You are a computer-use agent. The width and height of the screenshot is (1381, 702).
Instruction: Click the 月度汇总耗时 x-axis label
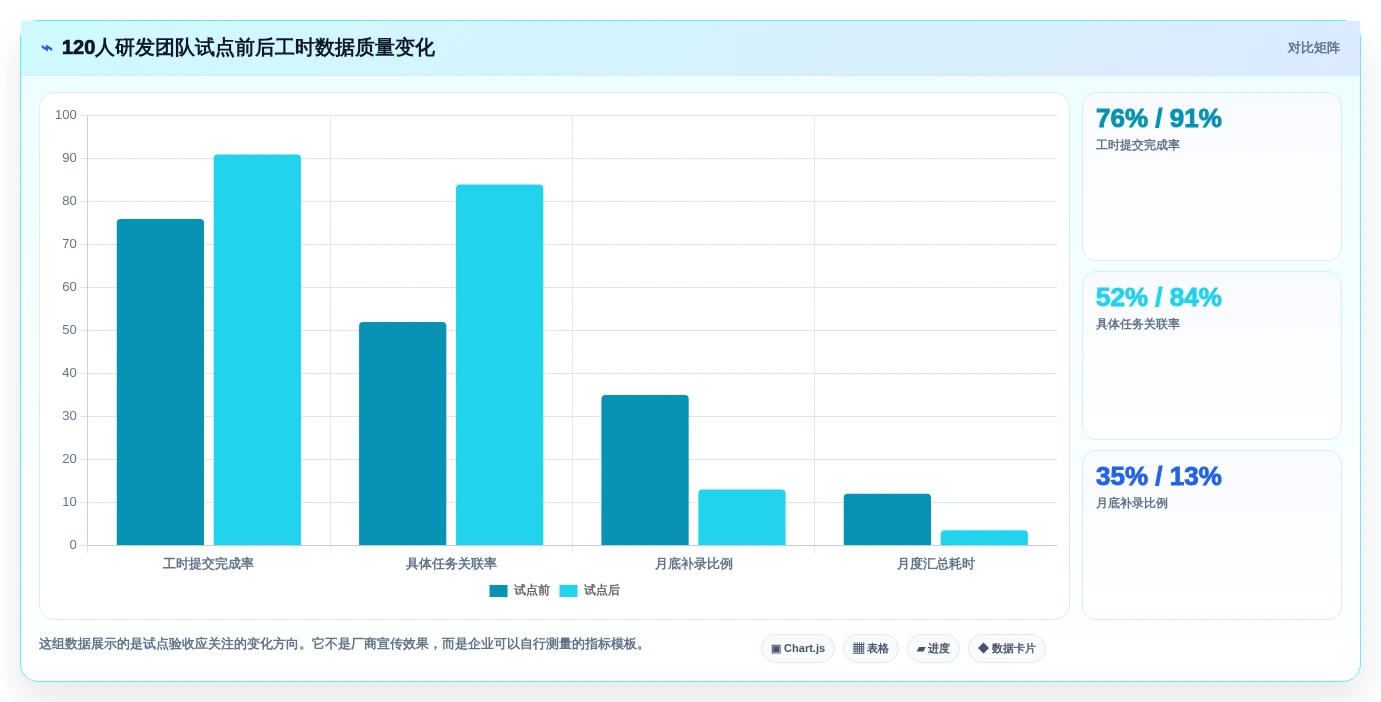click(935, 564)
